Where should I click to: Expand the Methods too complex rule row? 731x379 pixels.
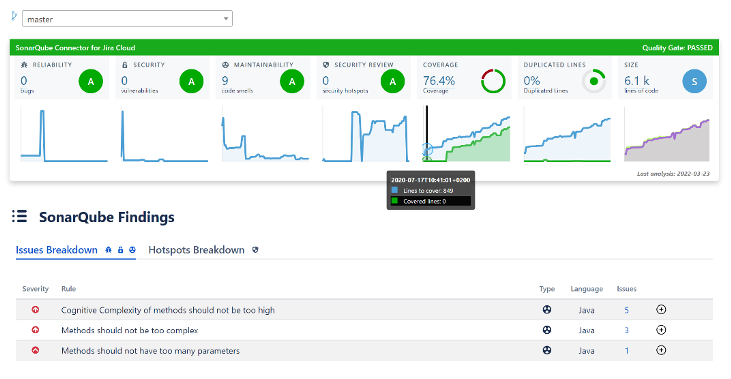point(661,330)
